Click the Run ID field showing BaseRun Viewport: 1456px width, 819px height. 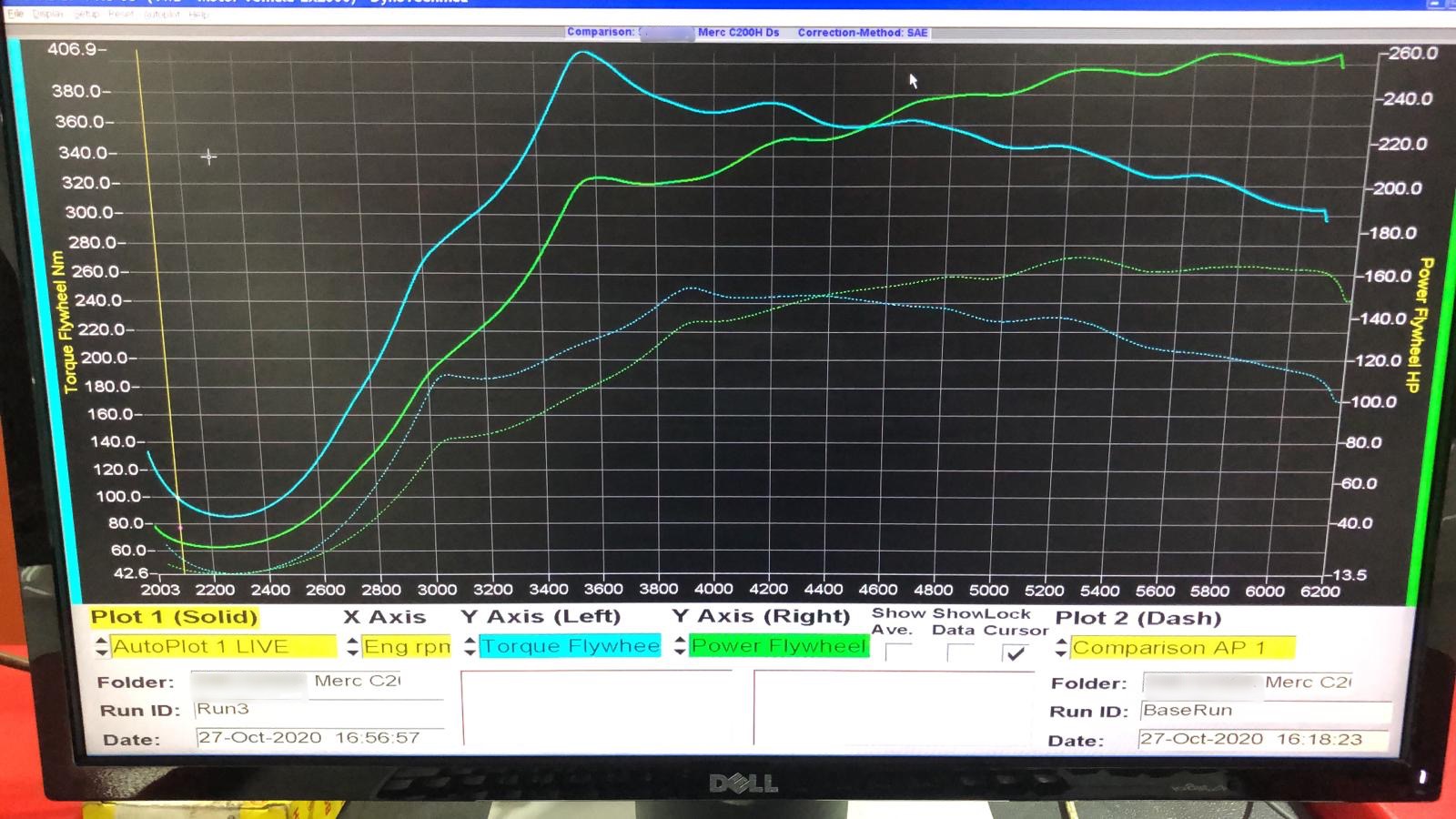1265,712
